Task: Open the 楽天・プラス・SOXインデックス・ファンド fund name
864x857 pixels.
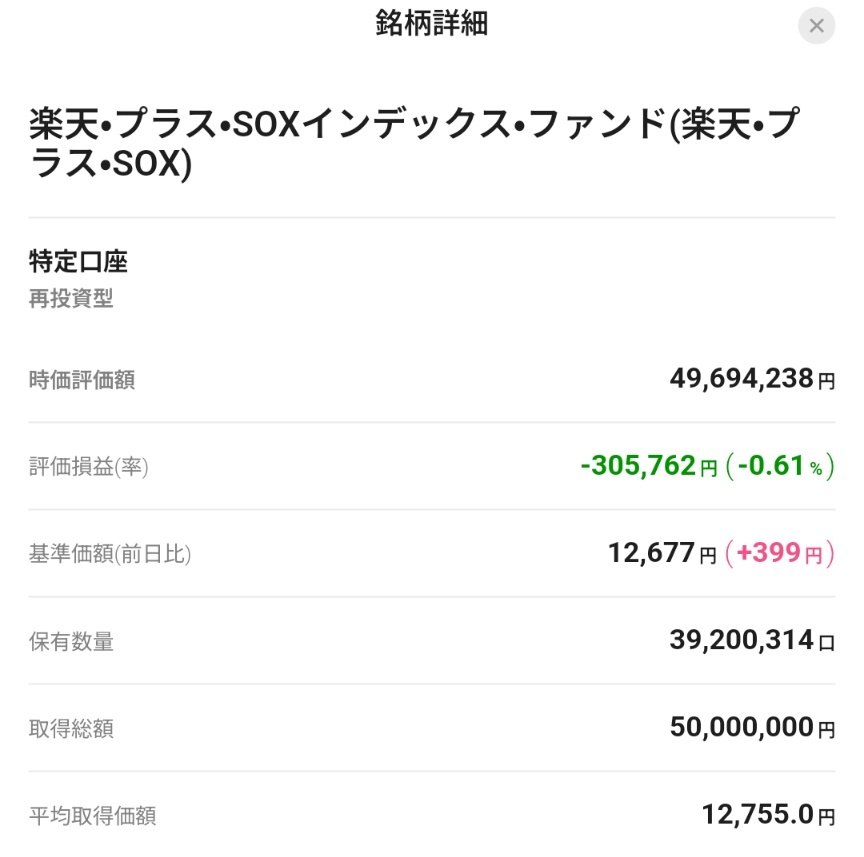Action: 414,143
